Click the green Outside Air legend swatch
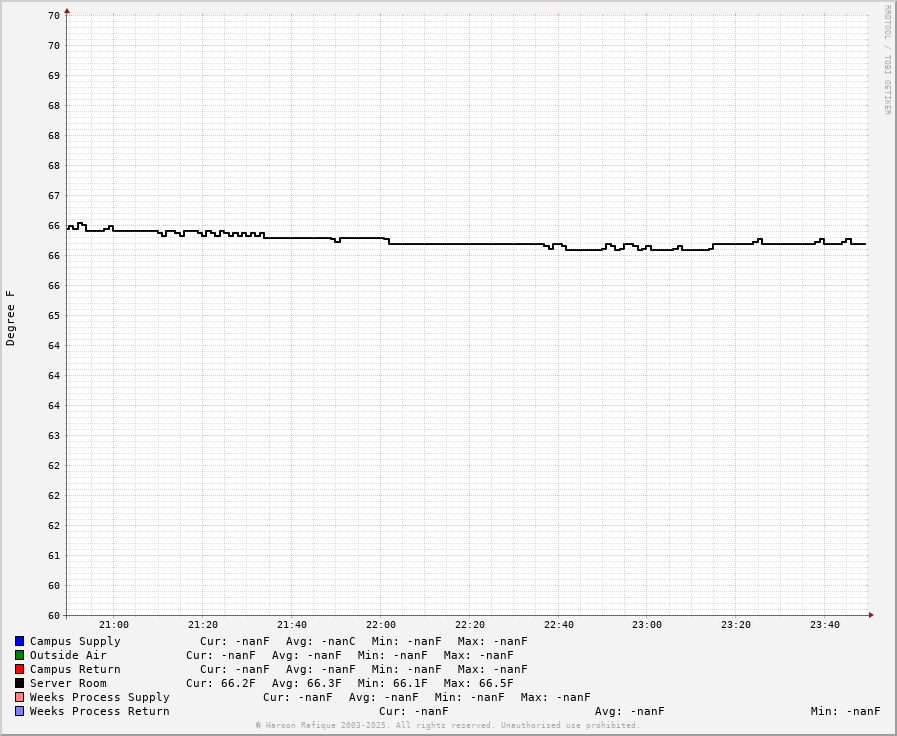 tap(19, 655)
